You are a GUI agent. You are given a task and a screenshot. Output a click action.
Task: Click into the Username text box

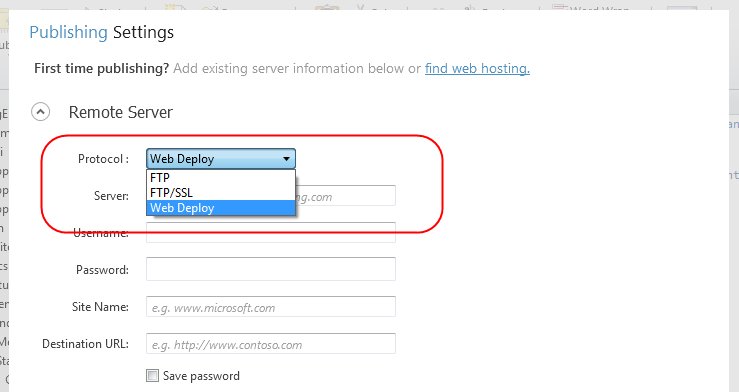point(271,233)
